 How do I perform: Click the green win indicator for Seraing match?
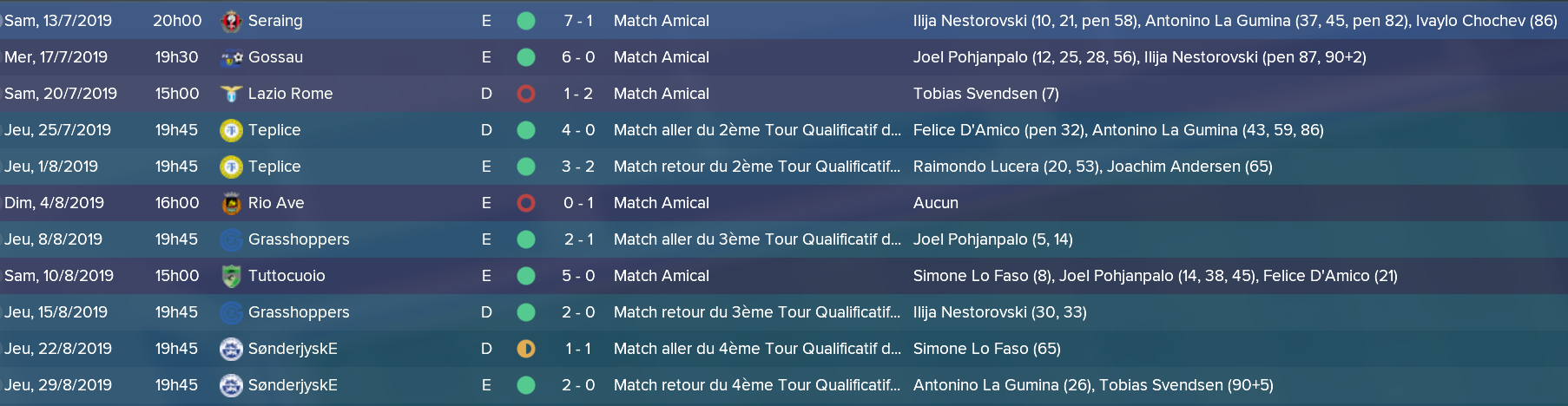(x=526, y=21)
